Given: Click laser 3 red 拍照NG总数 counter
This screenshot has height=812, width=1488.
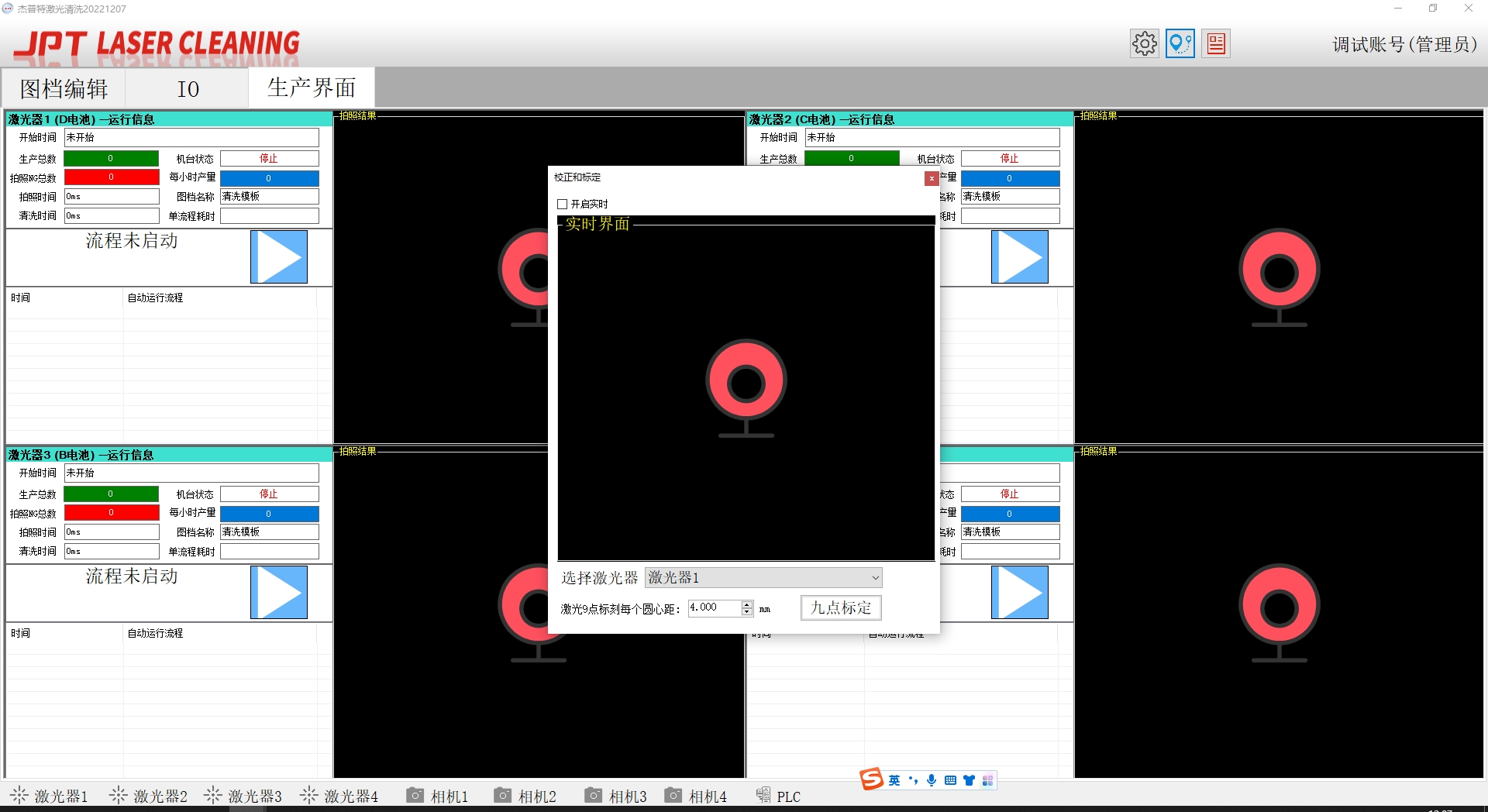Looking at the screenshot, I should pos(111,513).
